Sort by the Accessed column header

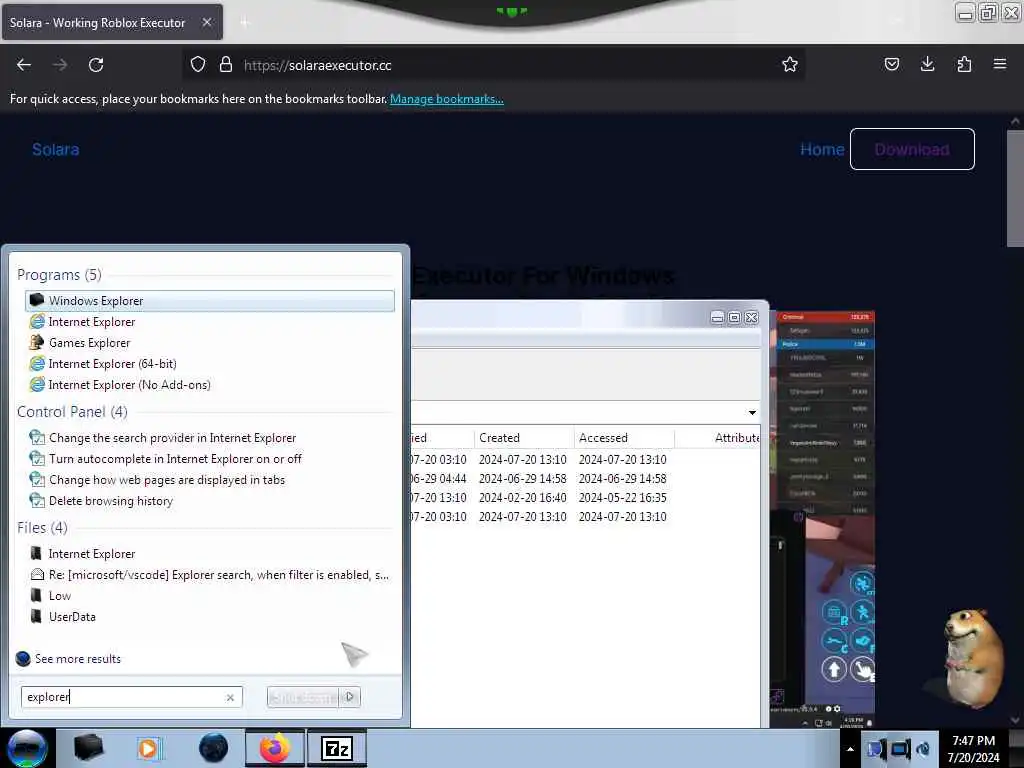624,438
